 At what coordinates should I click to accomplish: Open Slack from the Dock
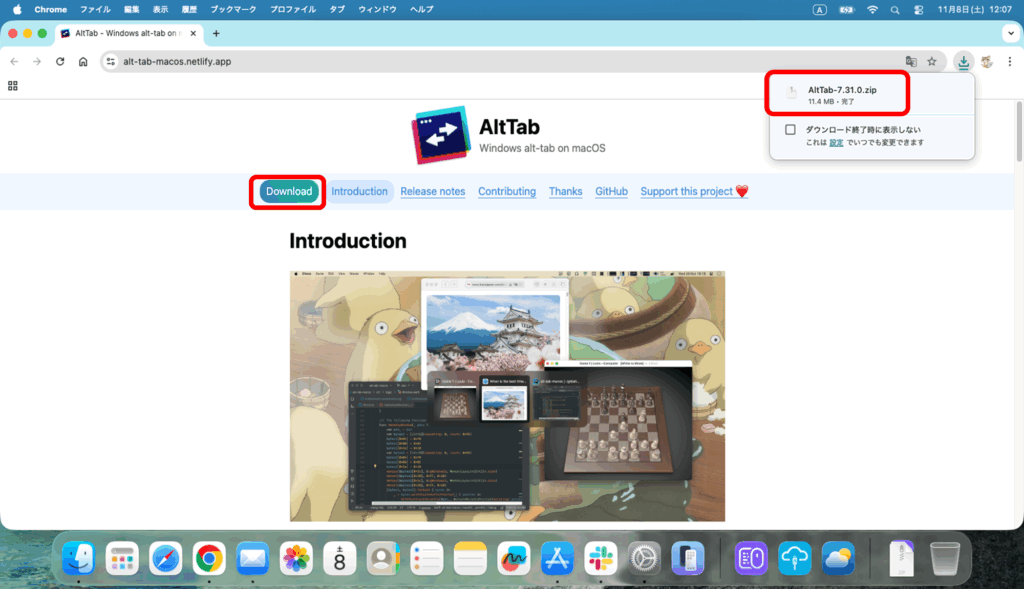tap(601, 558)
